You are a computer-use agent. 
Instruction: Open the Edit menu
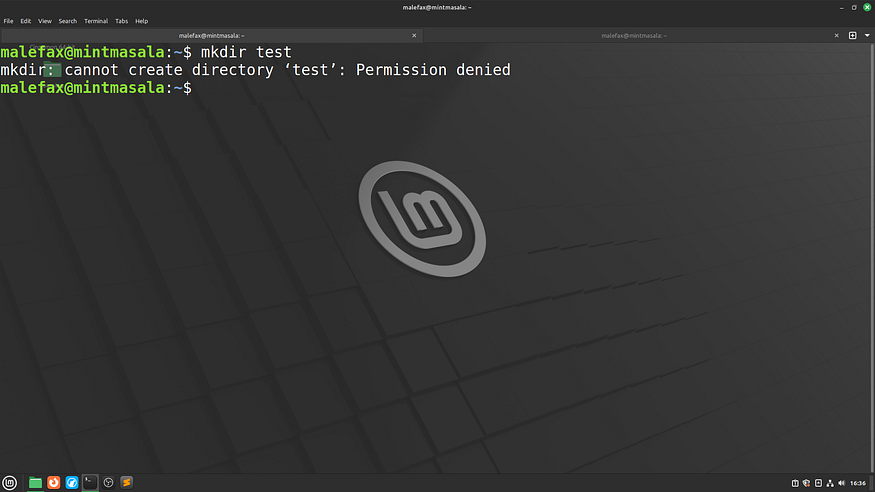click(x=26, y=21)
